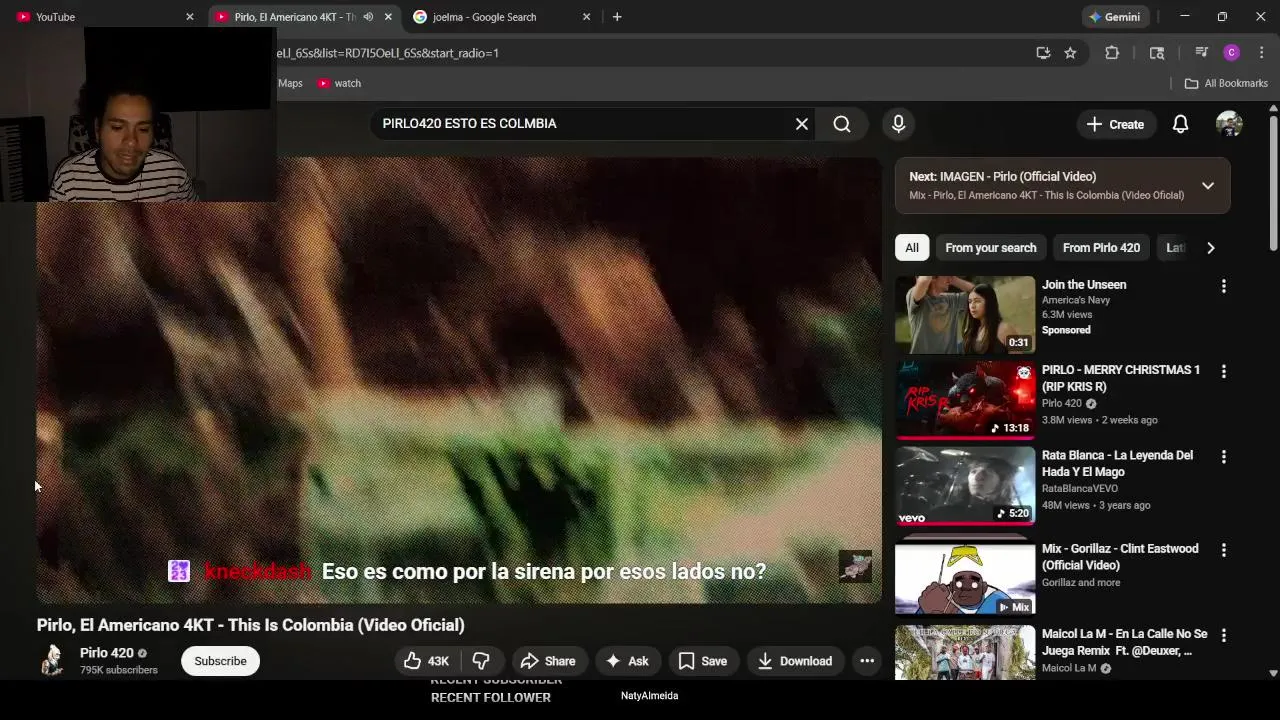Open YouTube notifications bell
The height and width of the screenshot is (720, 1280).
[1180, 124]
